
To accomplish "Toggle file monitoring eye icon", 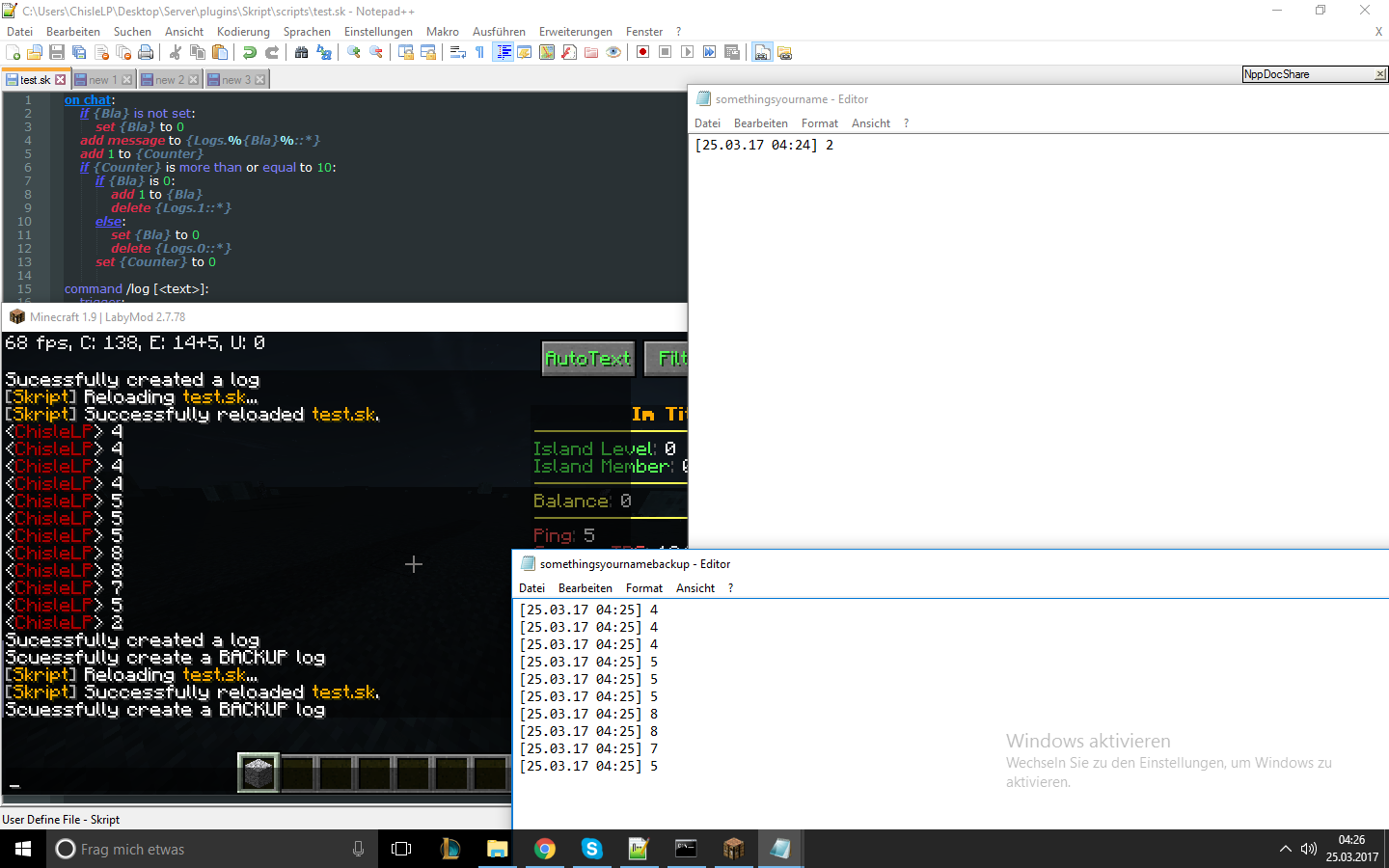I will coord(613,52).
